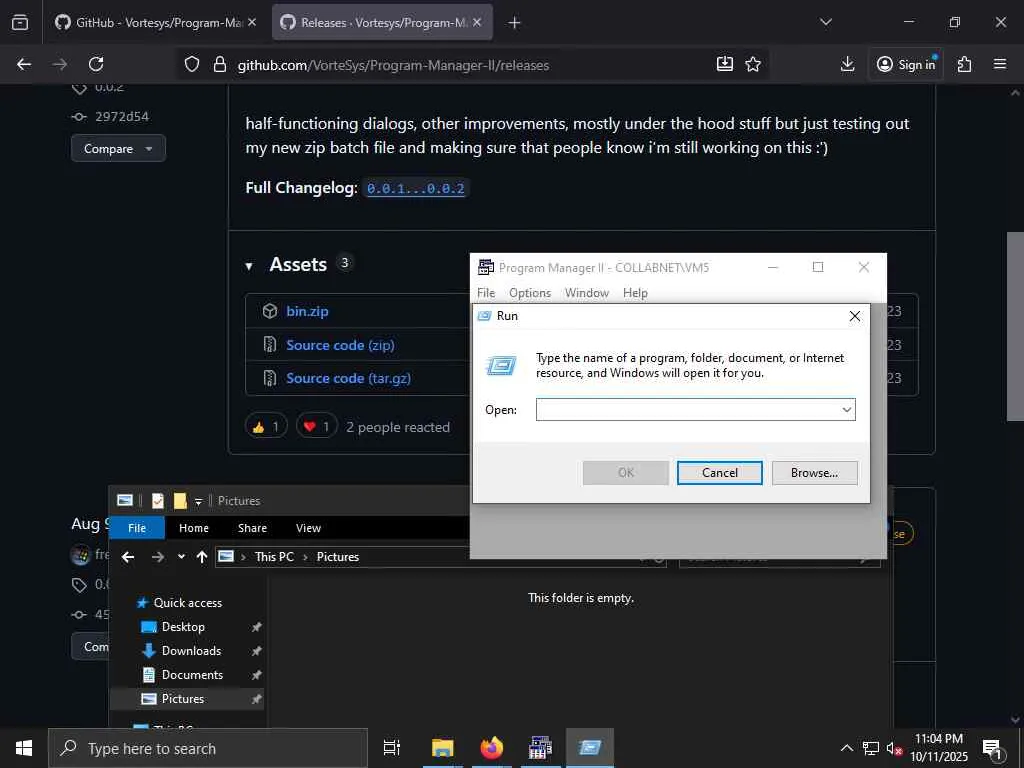1024x768 pixels.
Task: Open the 0.0.1...0.0.2 changelog link
Action: 415,189
